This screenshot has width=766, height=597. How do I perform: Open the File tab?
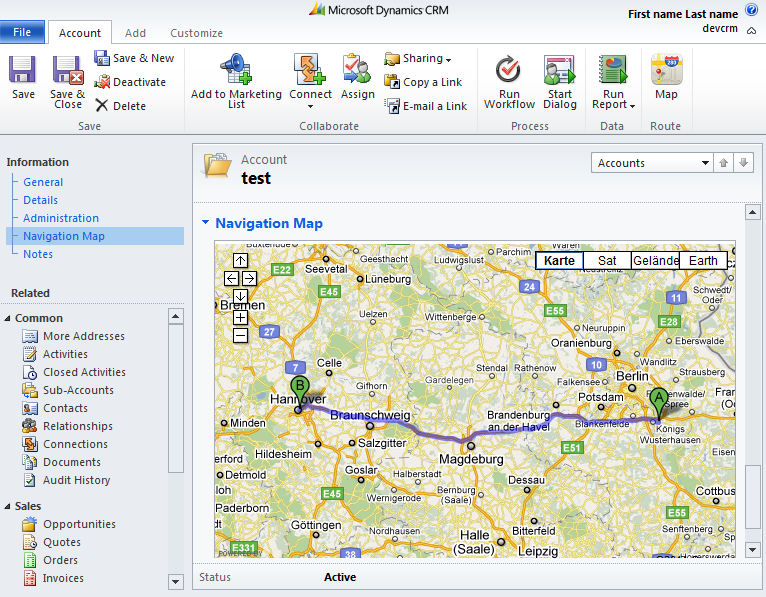pyautogui.click(x=22, y=32)
